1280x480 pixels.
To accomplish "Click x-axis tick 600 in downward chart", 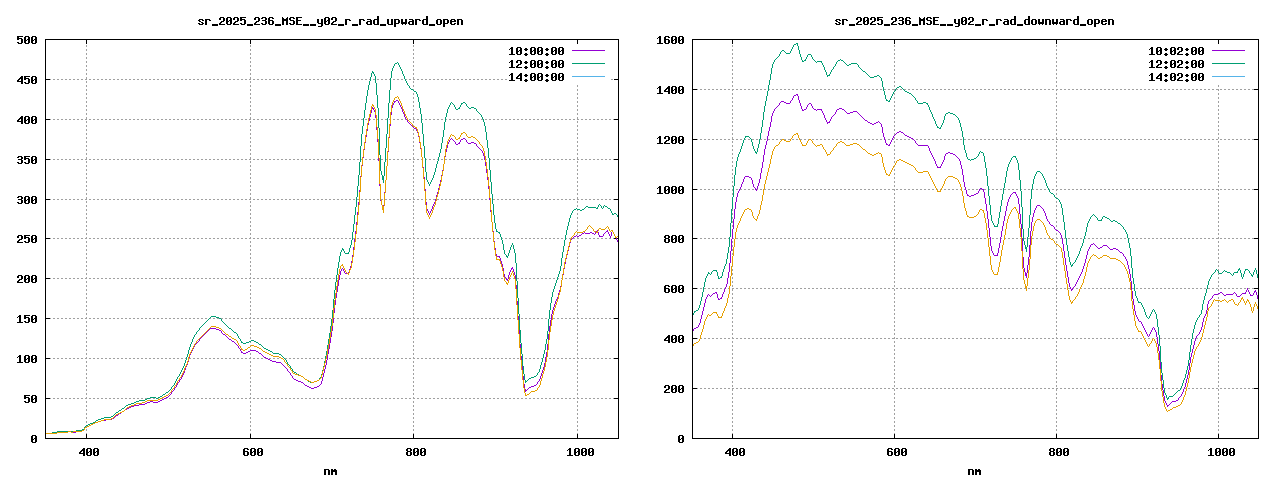I will point(895,453).
